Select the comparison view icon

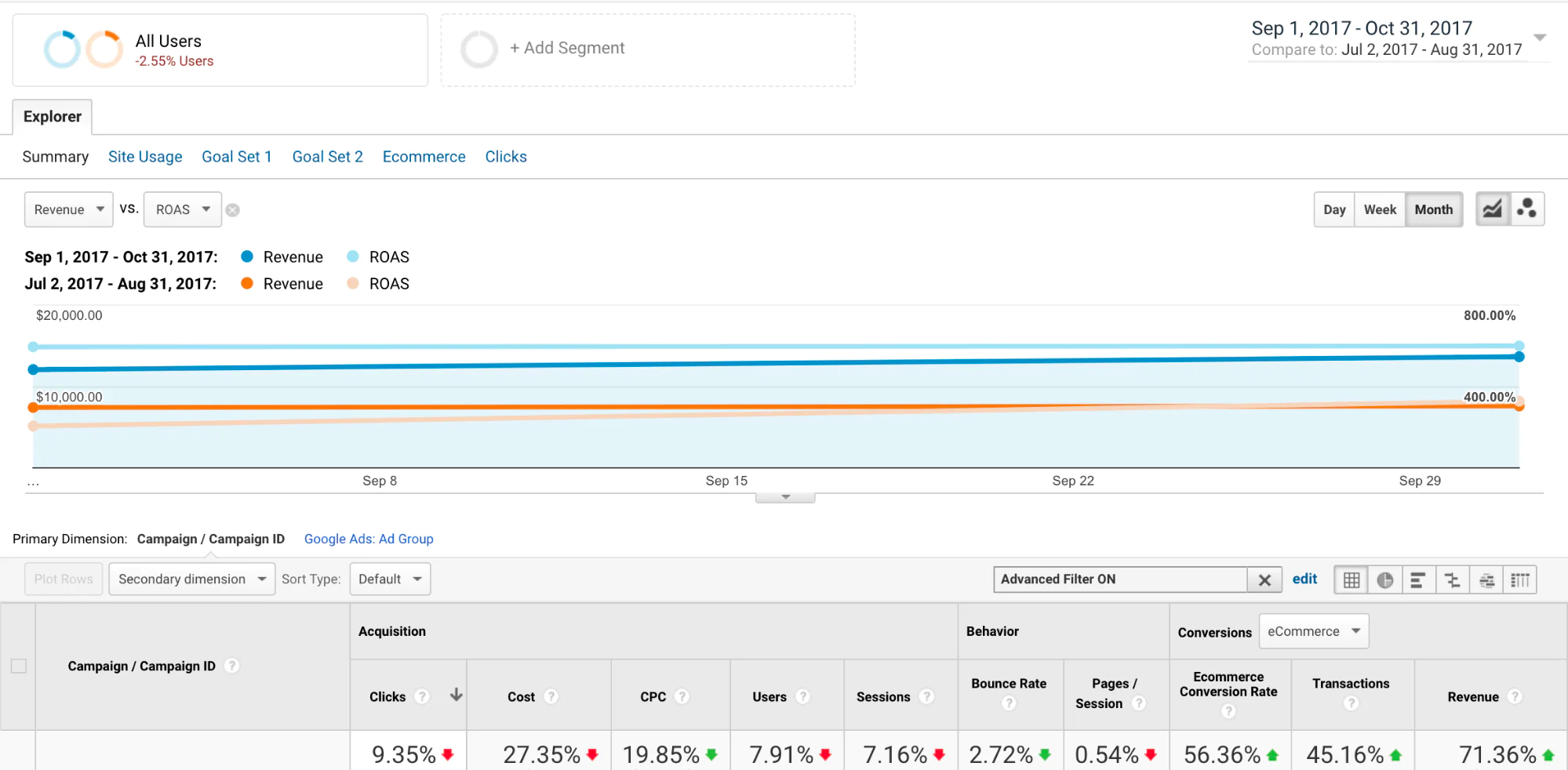pos(1453,580)
